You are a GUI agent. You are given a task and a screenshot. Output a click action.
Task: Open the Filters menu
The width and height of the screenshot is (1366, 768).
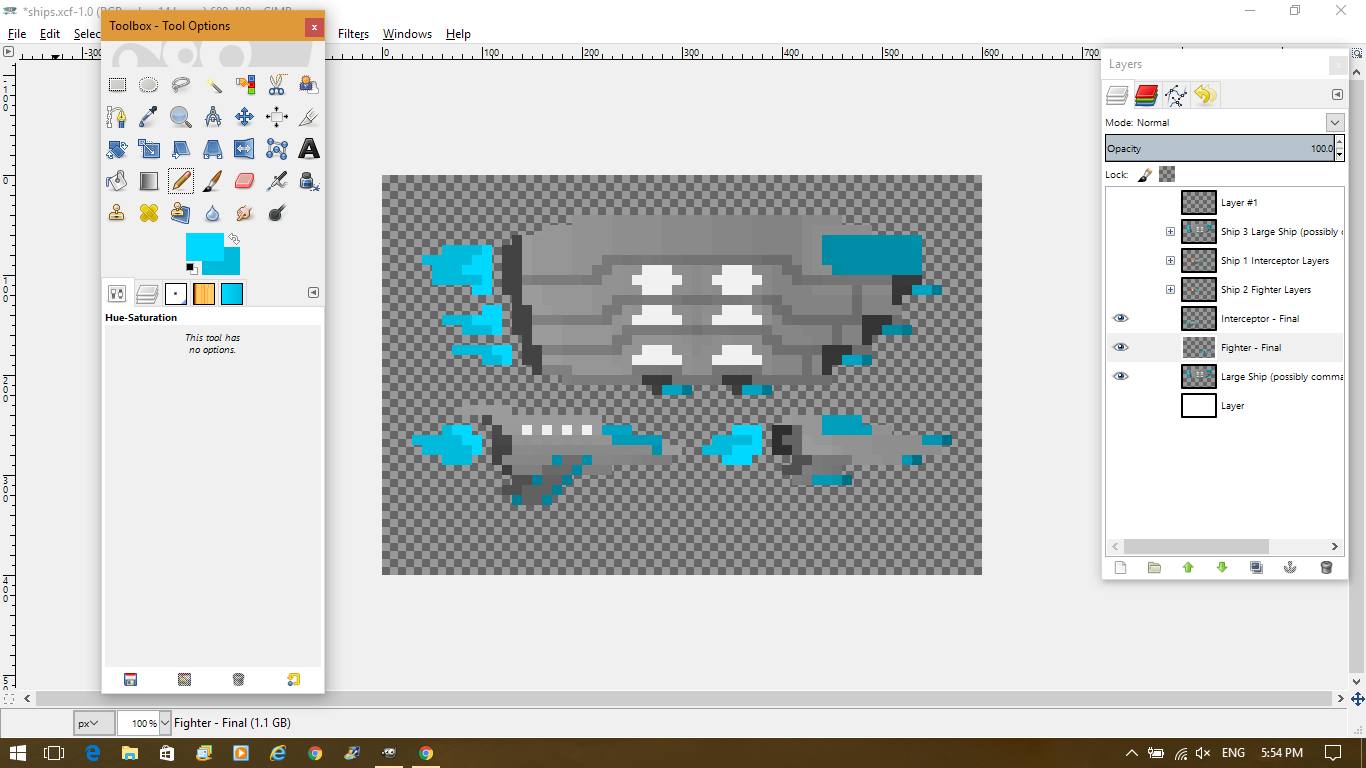tap(353, 34)
